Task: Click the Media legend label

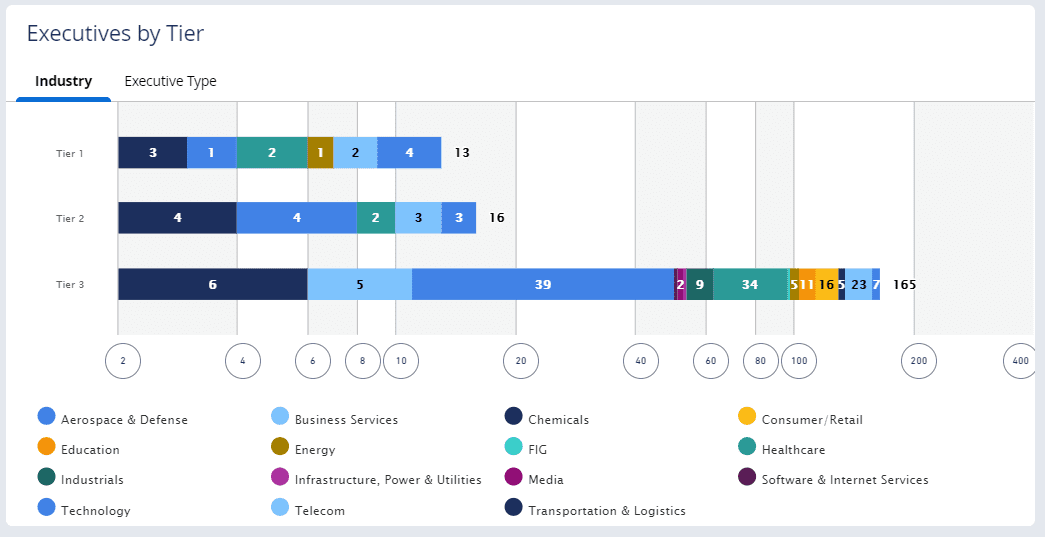Action: pos(546,480)
